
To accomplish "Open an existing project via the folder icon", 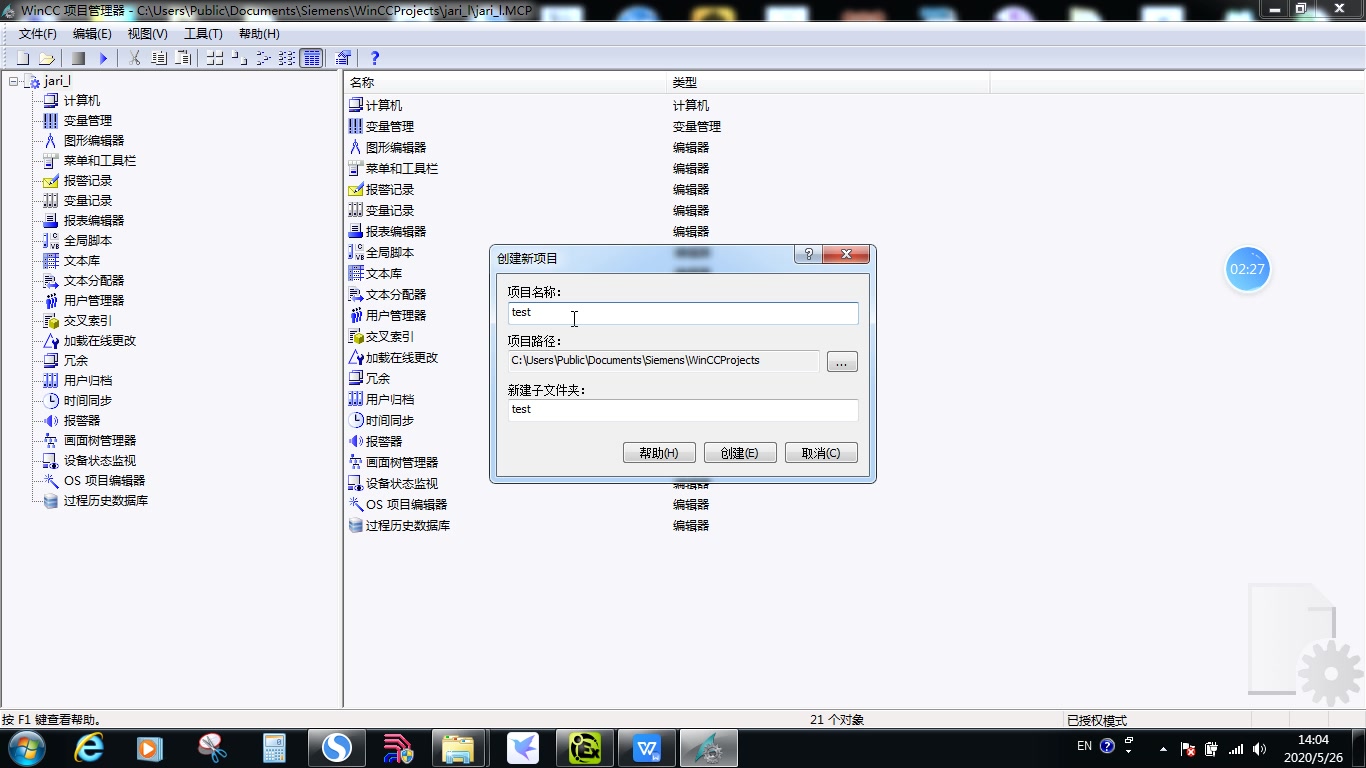I will pos(47,58).
